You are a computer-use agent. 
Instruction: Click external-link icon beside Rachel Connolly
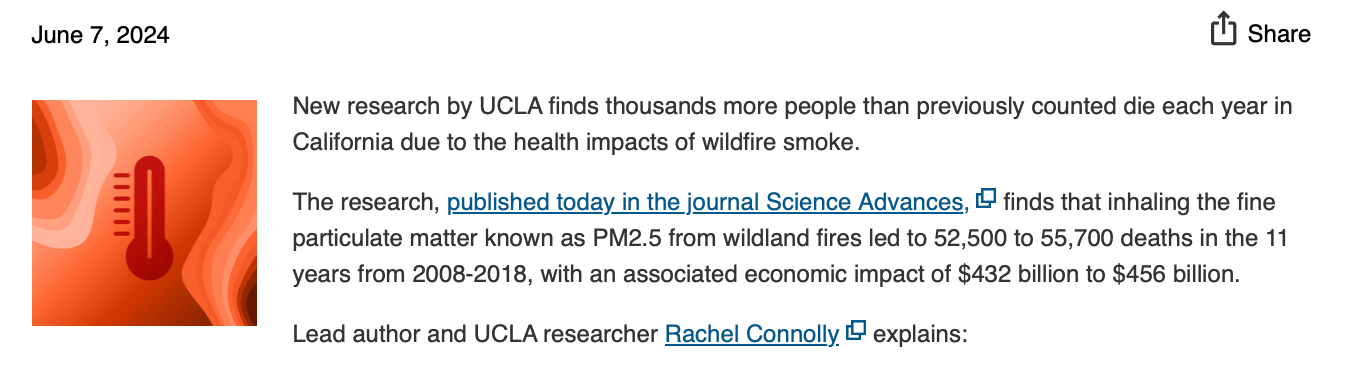(x=856, y=331)
